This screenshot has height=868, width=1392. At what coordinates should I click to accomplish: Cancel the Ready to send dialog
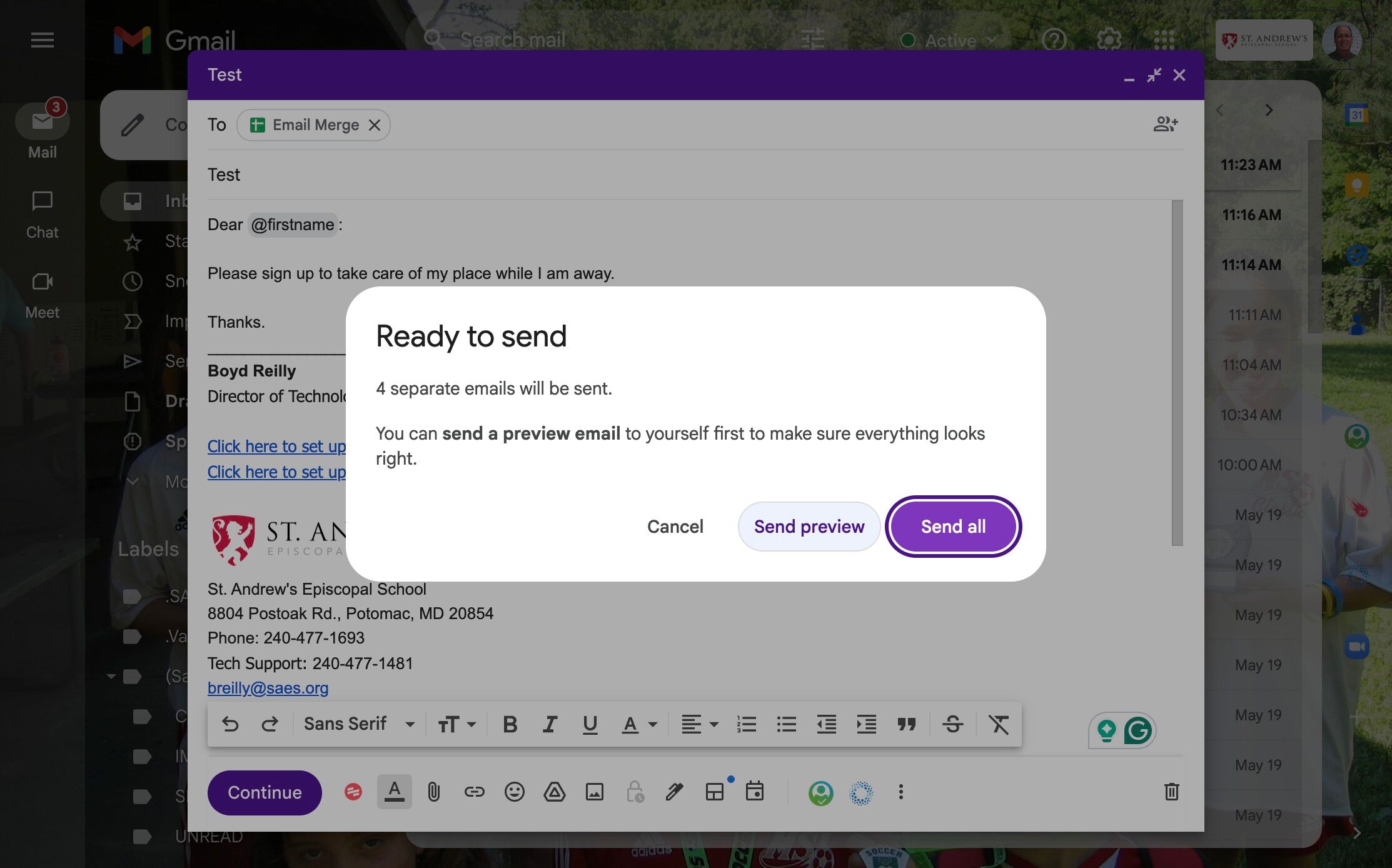tap(675, 527)
